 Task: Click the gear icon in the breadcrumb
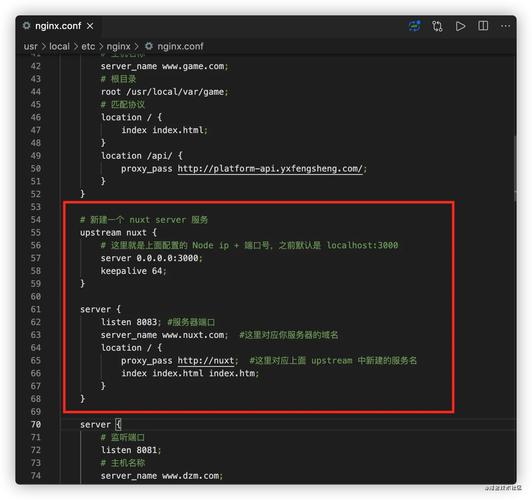tap(149, 46)
